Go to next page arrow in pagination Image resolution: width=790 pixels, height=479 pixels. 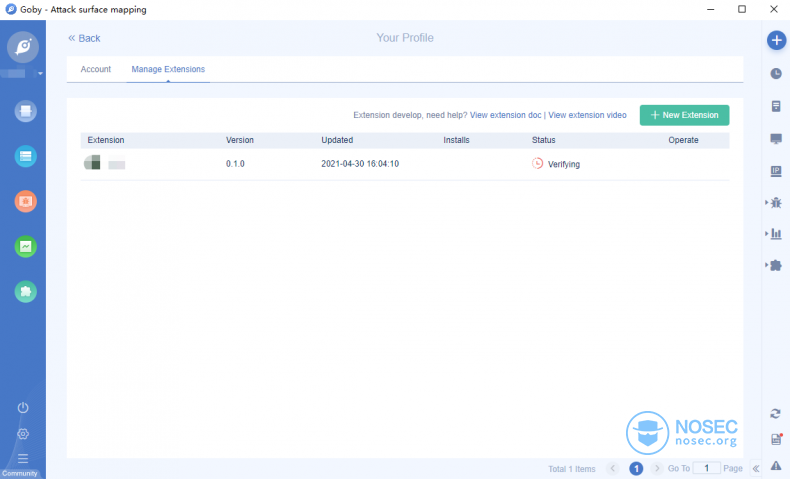pos(656,468)
